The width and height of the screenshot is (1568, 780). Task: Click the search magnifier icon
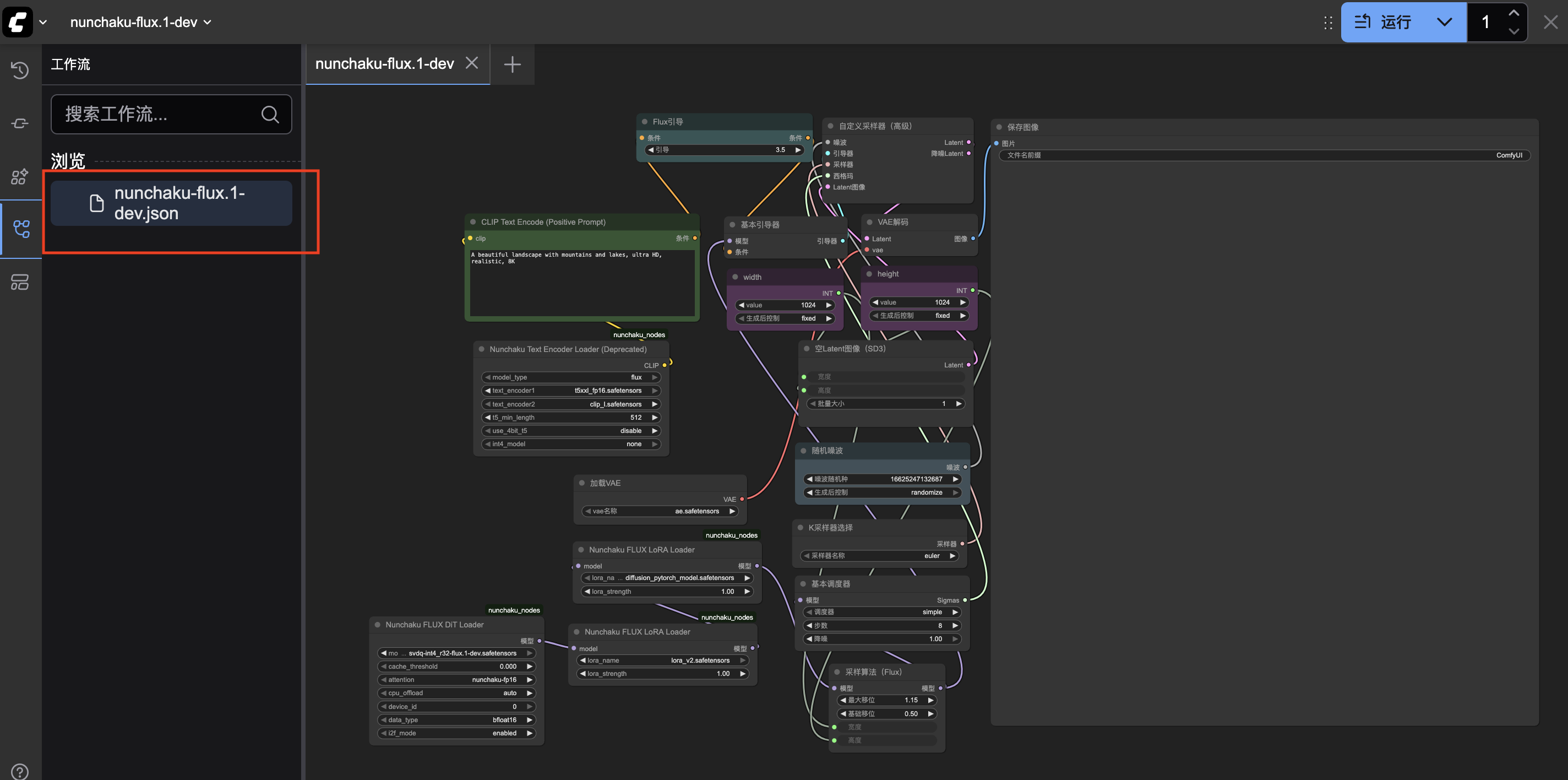(x=270, y=114)
